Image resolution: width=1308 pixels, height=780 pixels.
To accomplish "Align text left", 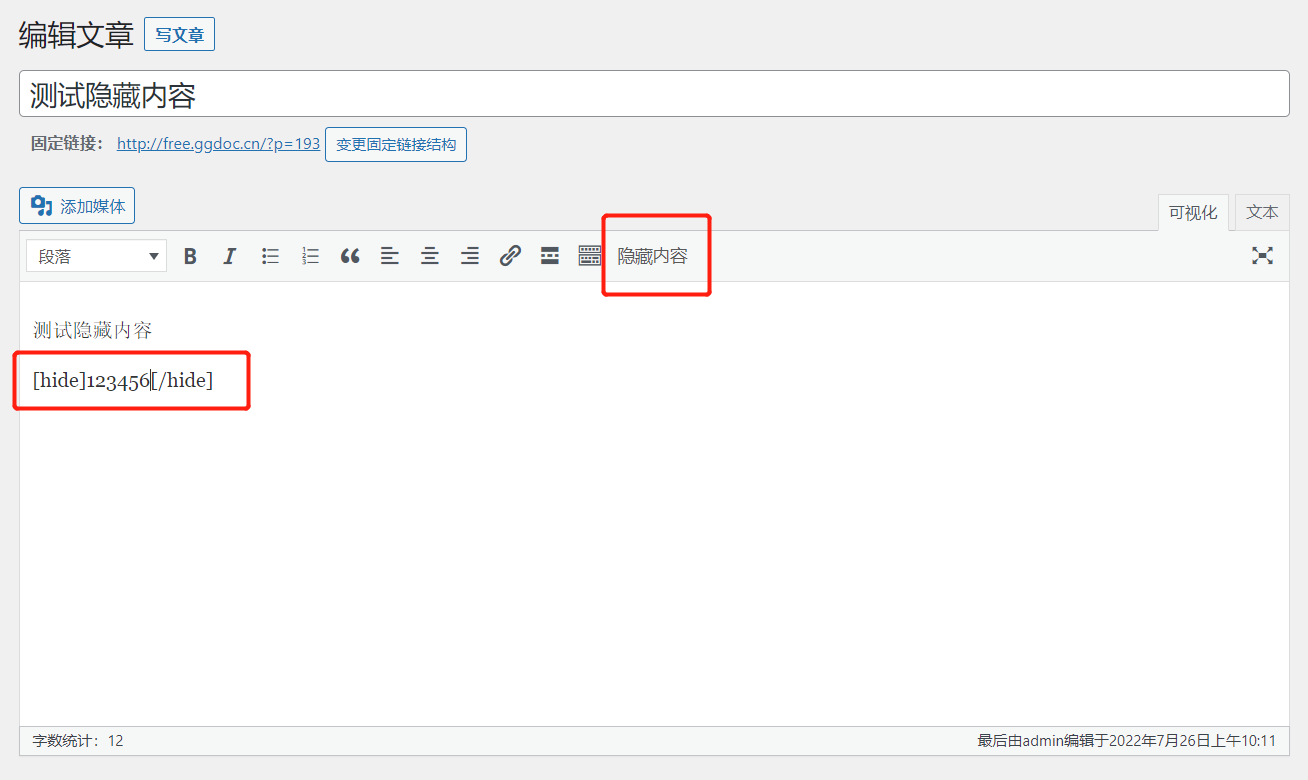I will [x=390, y=256].
